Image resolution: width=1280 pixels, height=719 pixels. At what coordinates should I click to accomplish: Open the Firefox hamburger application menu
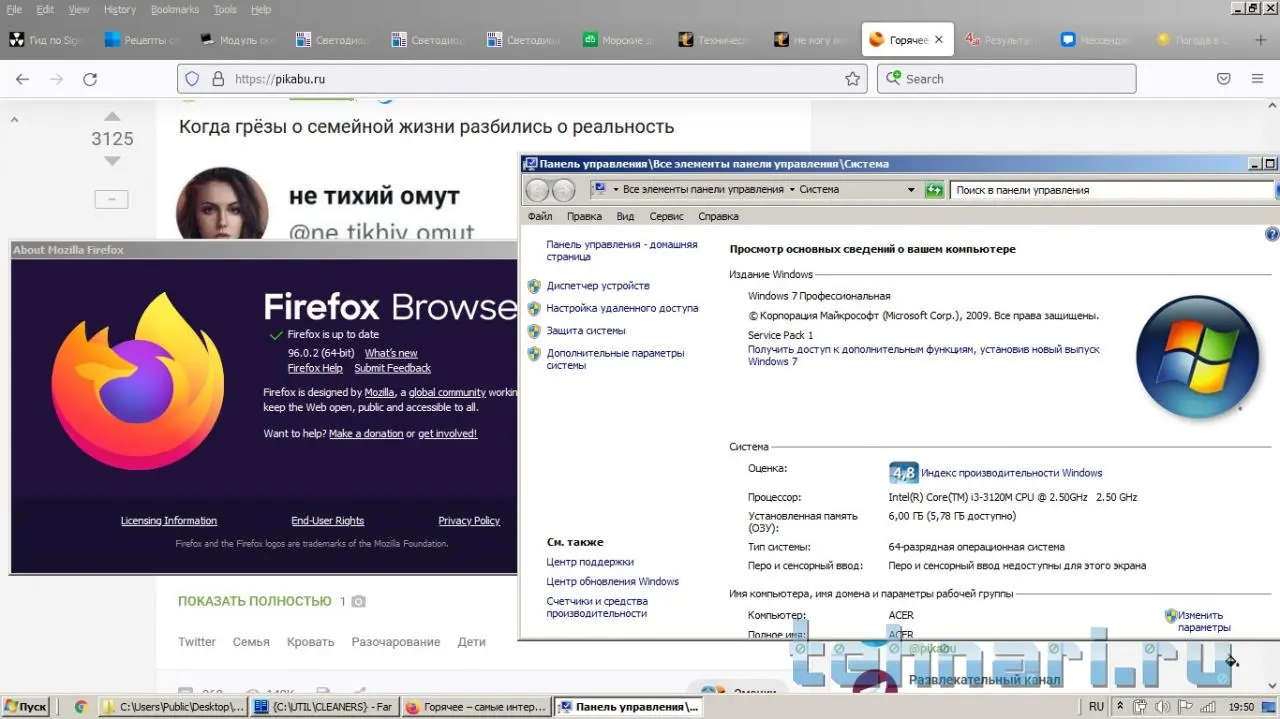[1258, 79]
